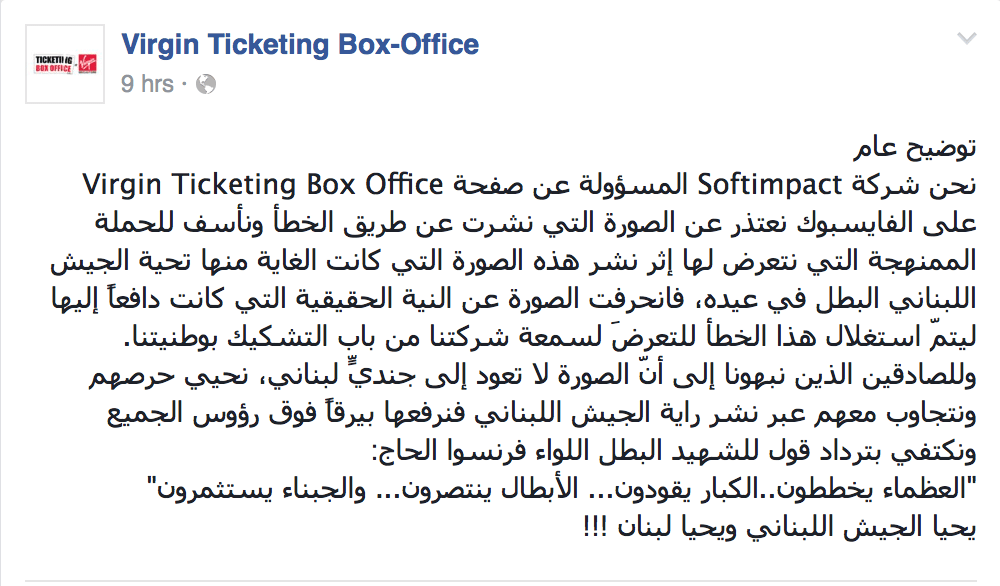Expand the post options chevron dropdown

point(966,39)
